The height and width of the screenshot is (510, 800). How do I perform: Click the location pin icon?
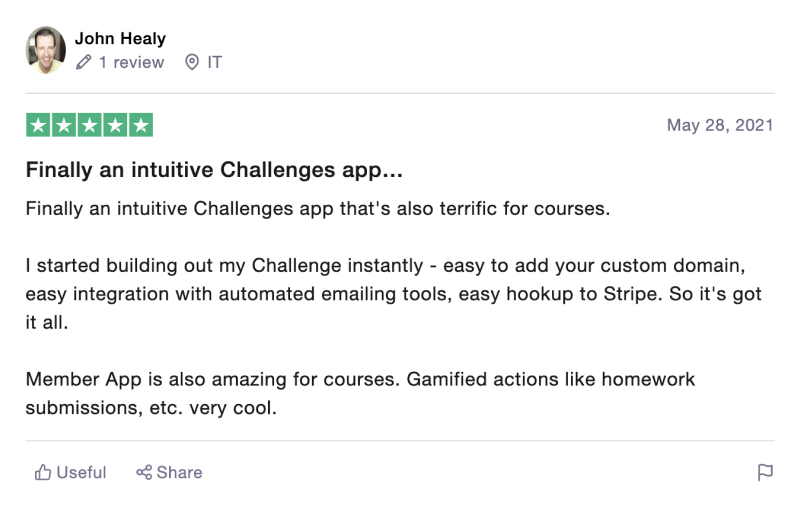pos(192,62)
